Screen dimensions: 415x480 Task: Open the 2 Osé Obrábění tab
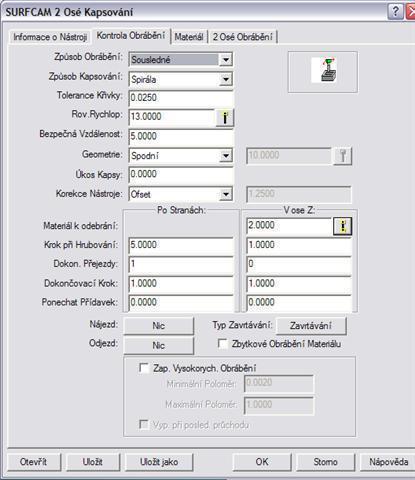tap(242, 37)
